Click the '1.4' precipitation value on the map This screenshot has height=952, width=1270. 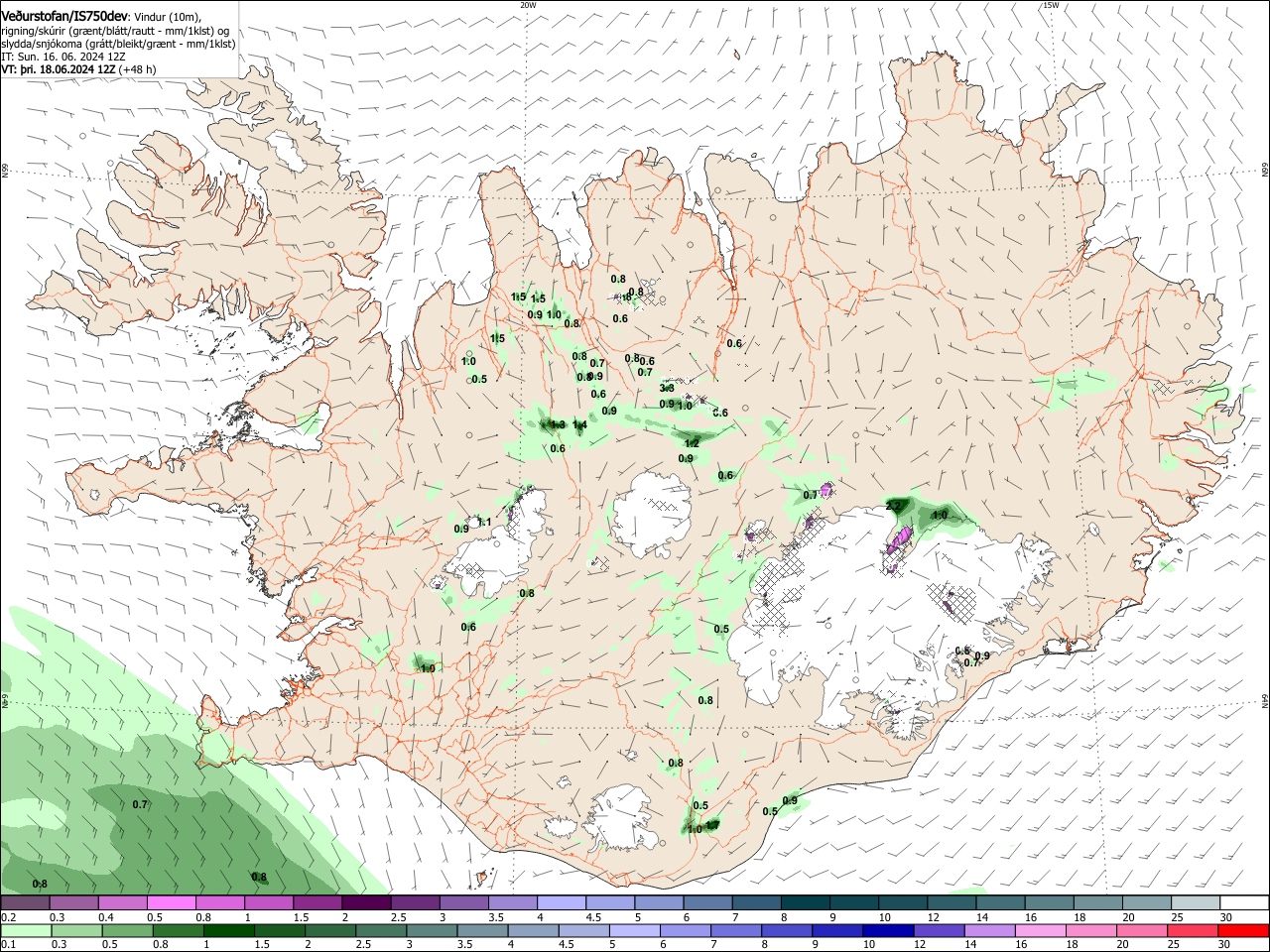(x=580, y=425)
